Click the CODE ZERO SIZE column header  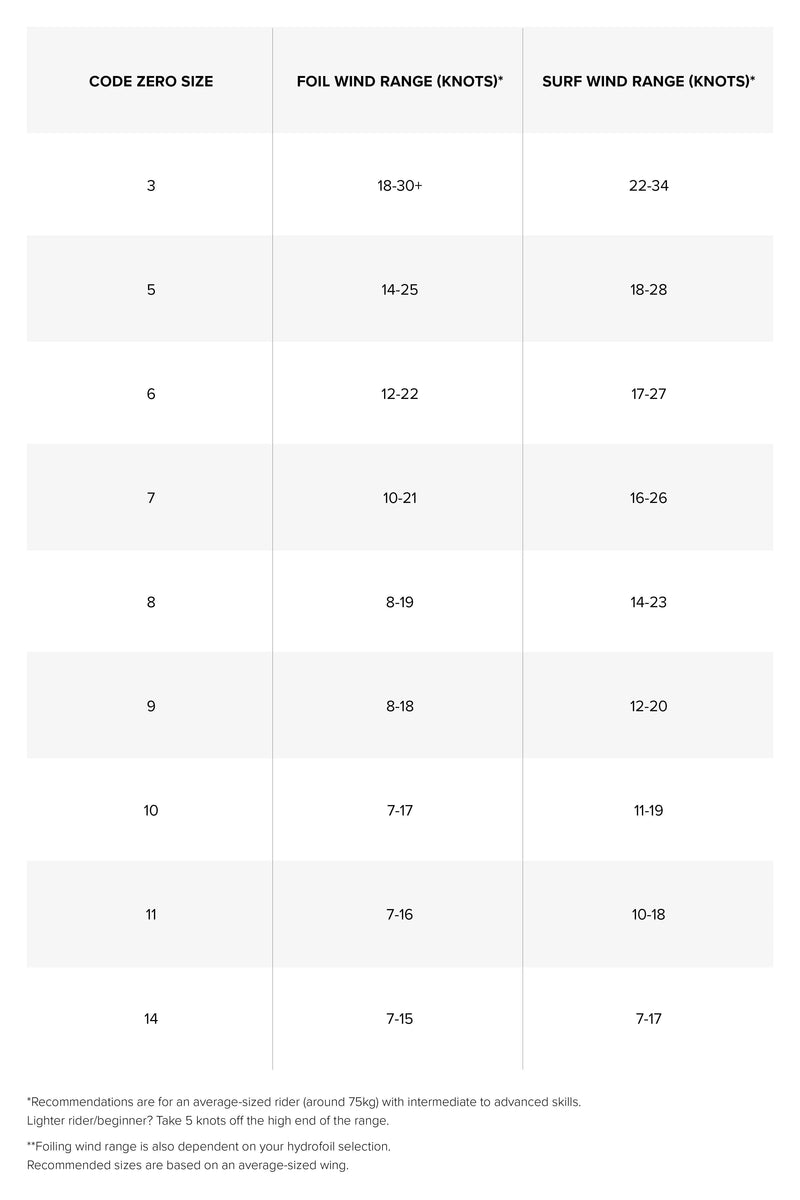coord(151,82)
